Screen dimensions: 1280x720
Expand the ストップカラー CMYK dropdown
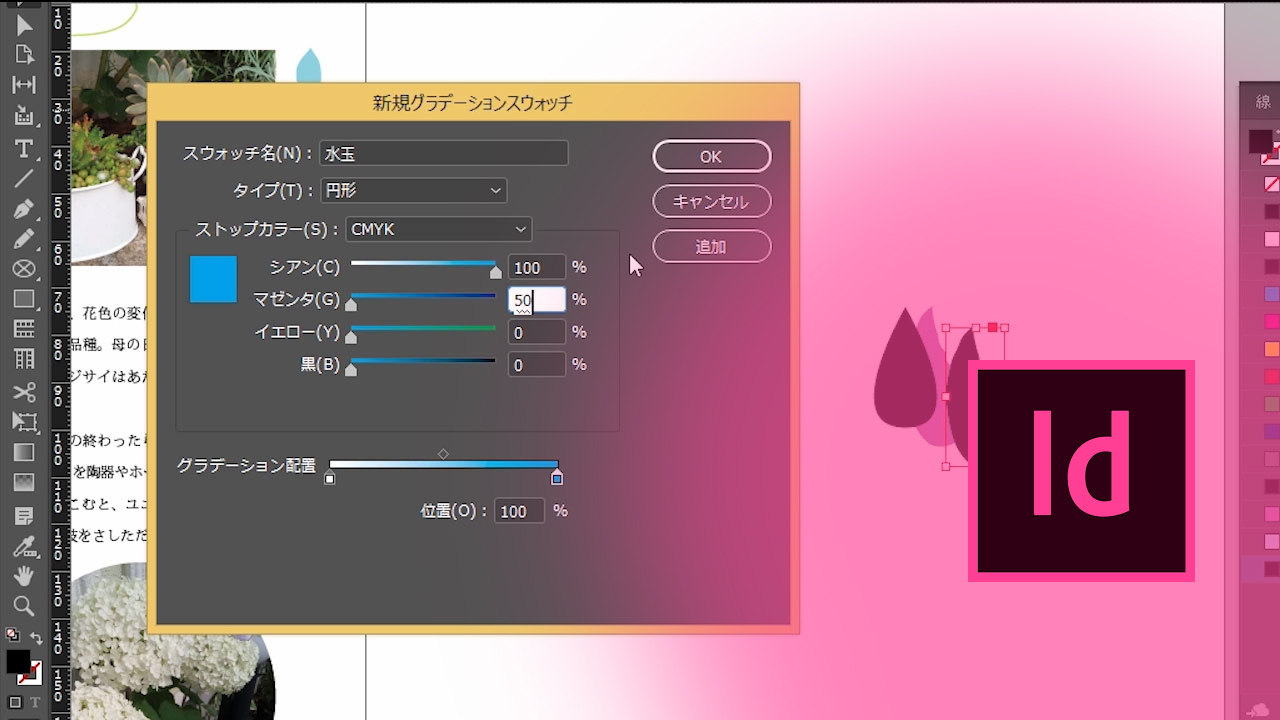point(438,229)
